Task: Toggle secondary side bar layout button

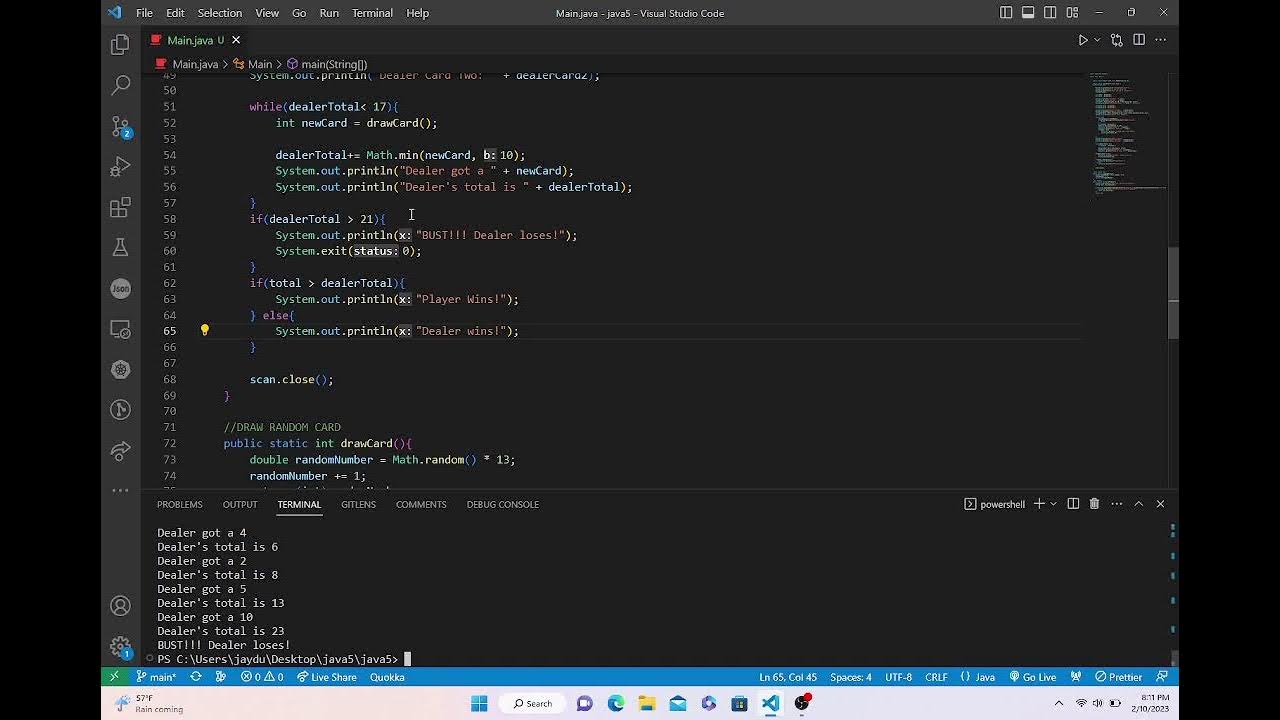Action: (x=1050, y=13)
